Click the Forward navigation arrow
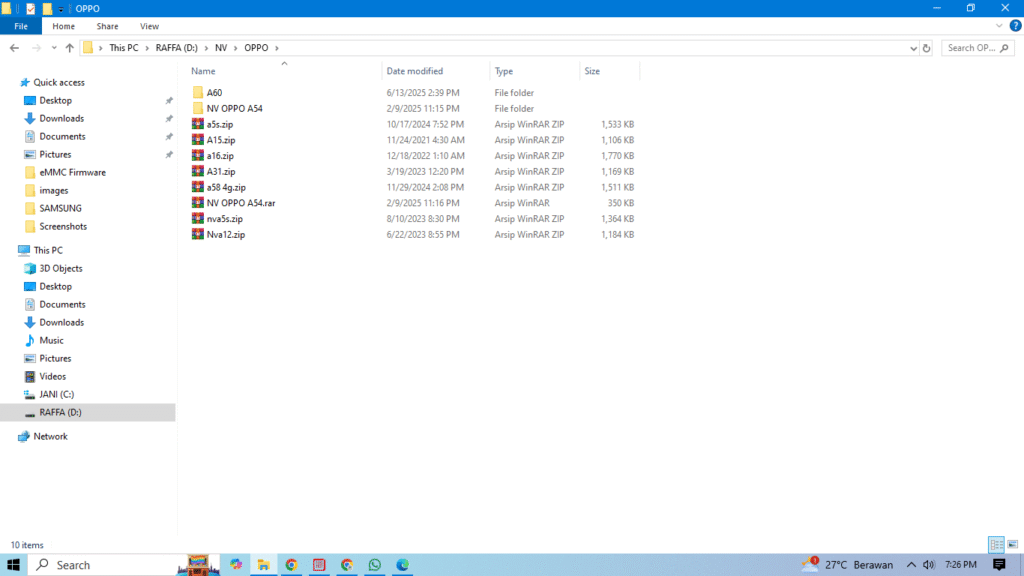1024x576 pixels. [36, 48]
